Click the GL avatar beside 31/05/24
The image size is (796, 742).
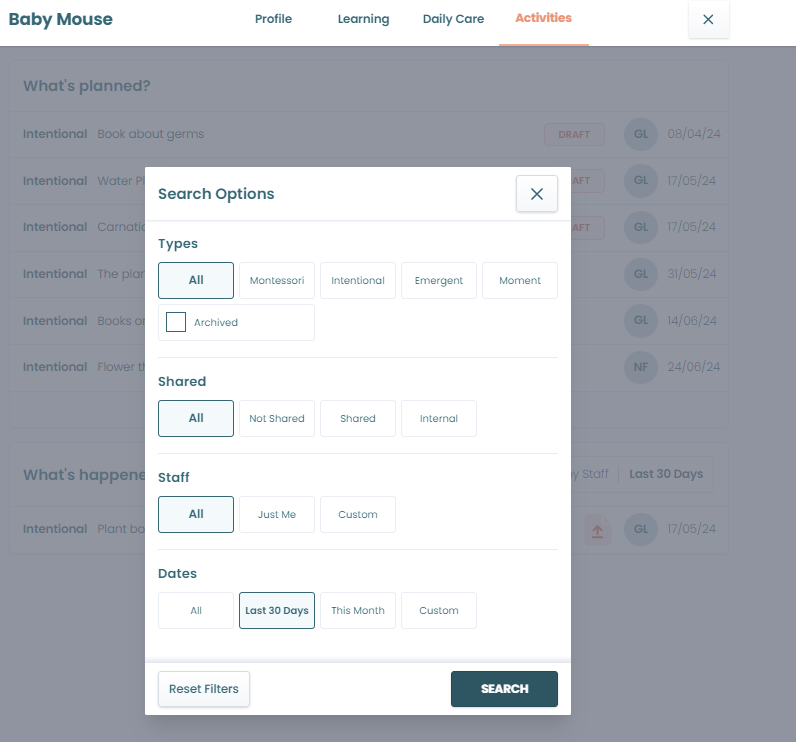point(641,274)
